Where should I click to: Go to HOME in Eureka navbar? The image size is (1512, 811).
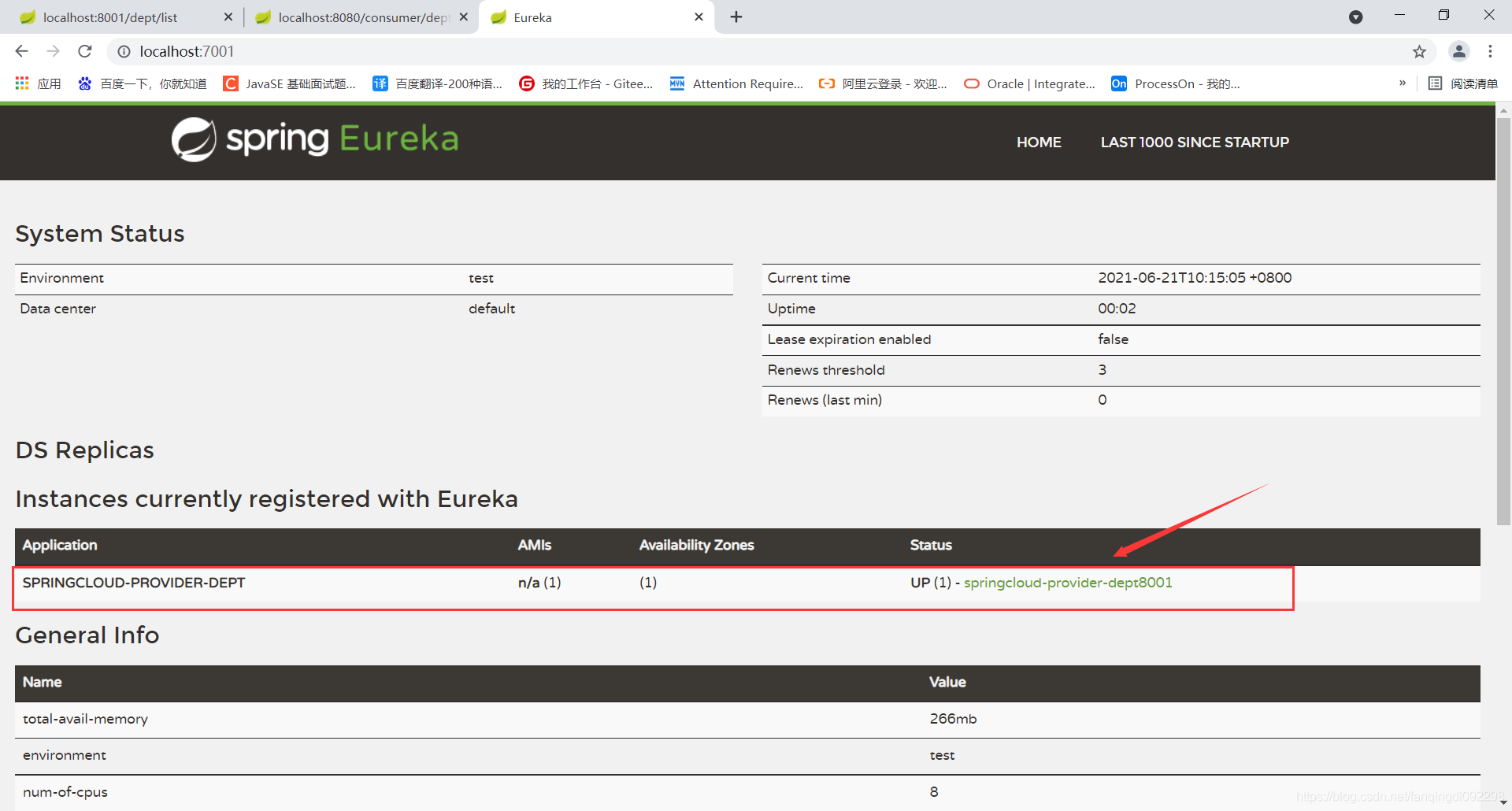point(1039,143)
